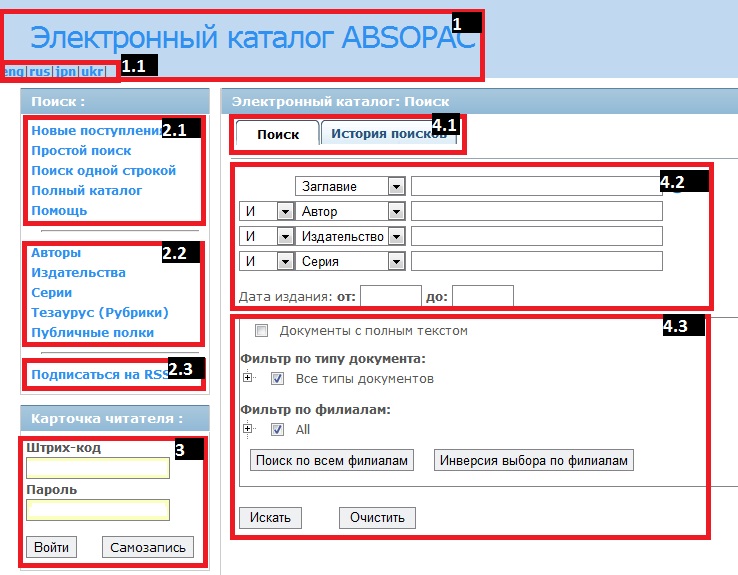
Task: Open the Издательство field dropdown
Action: (396, 236)
